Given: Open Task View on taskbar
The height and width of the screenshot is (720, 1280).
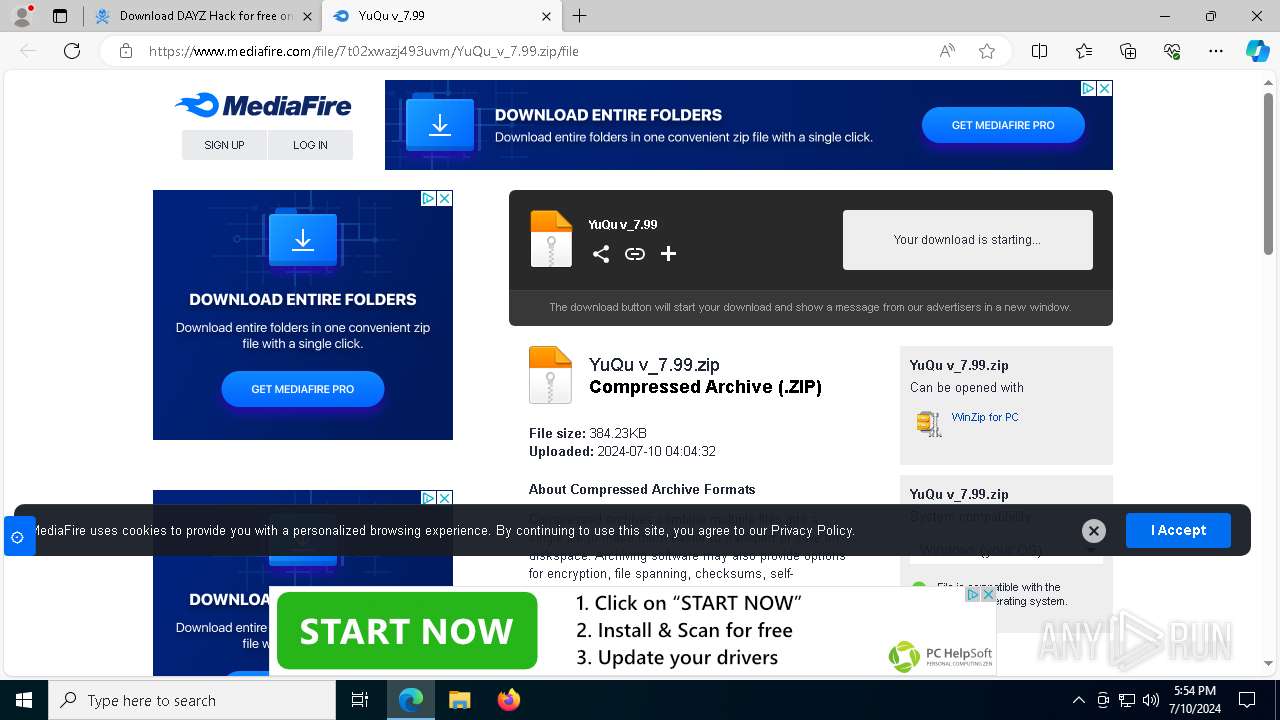Looking at the screenshot, I should click(360, 700).
